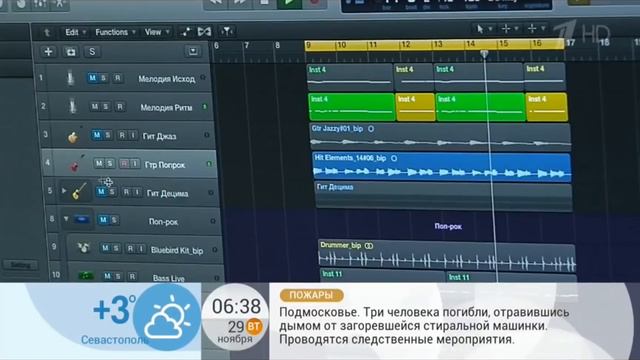Toggle input monitoring on Гит Джаз
This screenshot has height=360, width=640.
point(133,135)
